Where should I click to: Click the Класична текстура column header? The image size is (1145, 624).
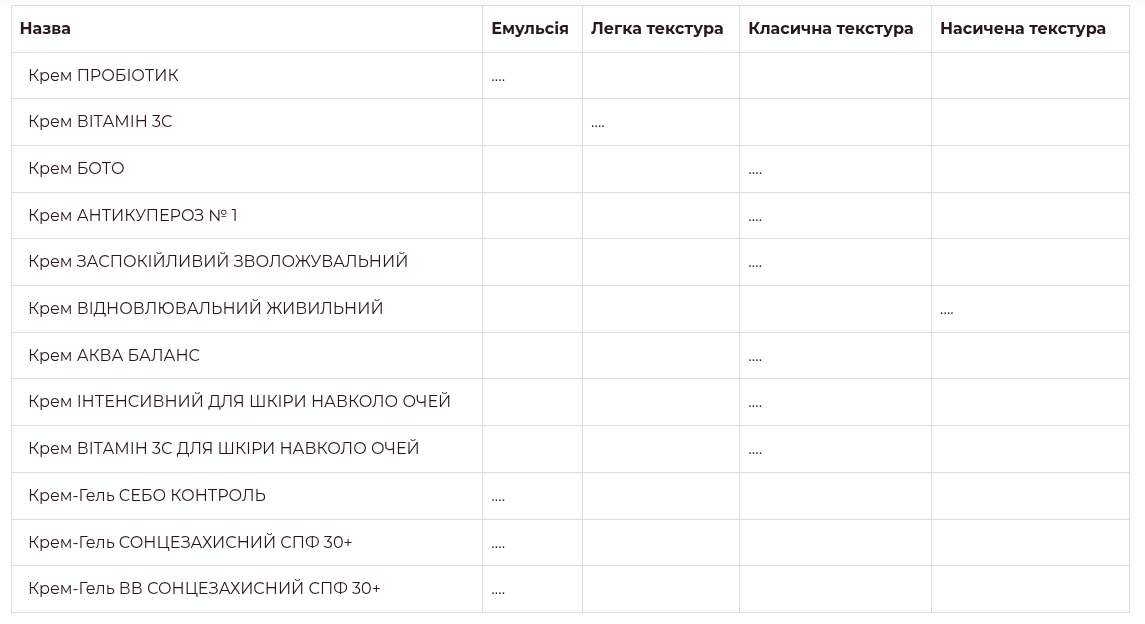830,28
